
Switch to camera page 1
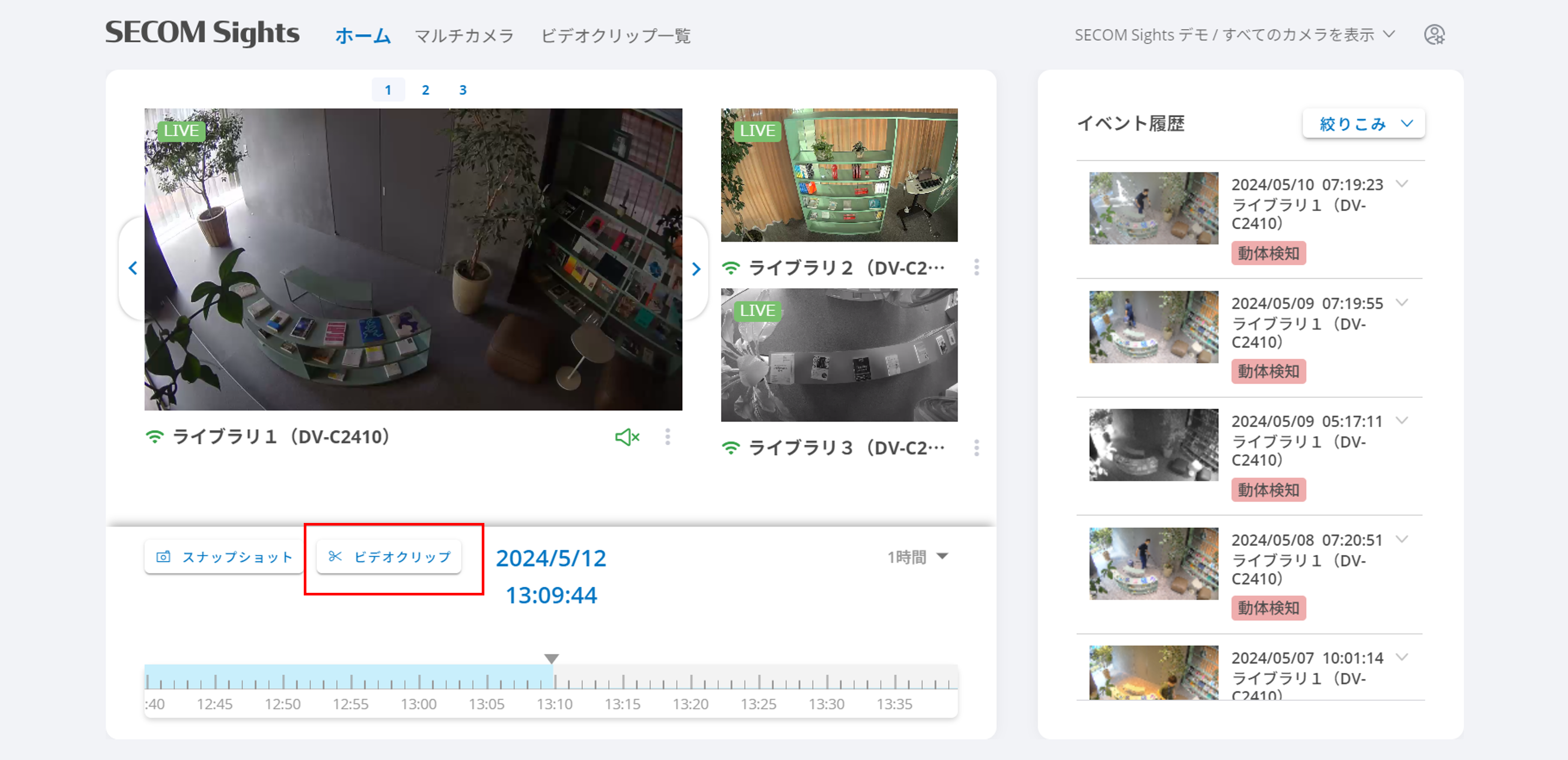388,90
